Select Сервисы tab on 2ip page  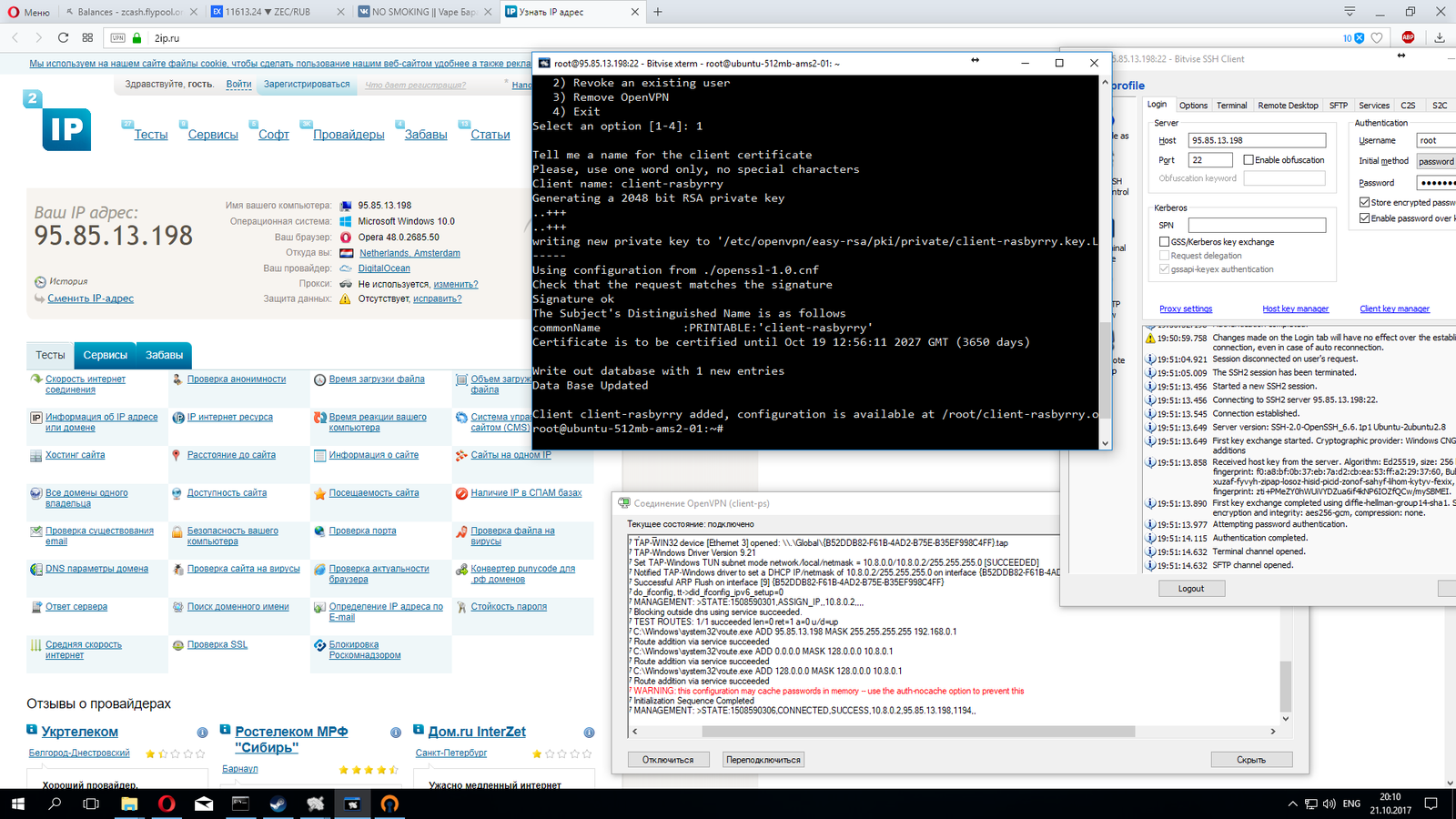click(x=106, y=355)
